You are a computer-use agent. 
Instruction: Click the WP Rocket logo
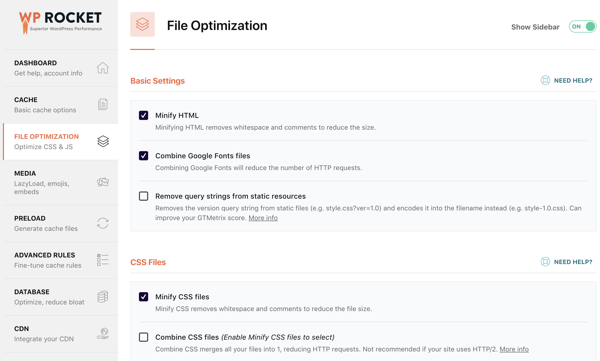pos(60,22)
